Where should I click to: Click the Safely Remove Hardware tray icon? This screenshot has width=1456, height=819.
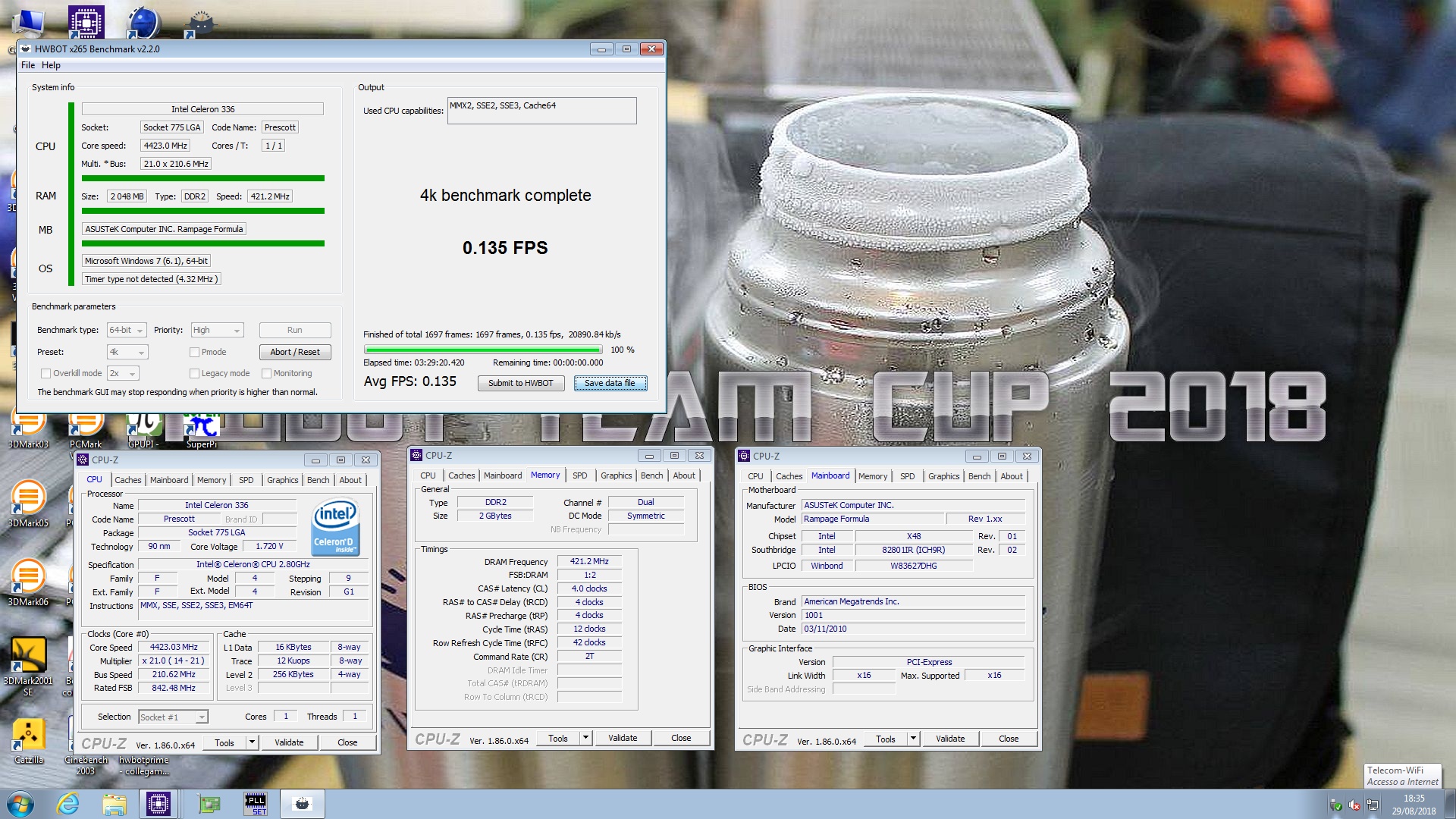pos(1336,805)
